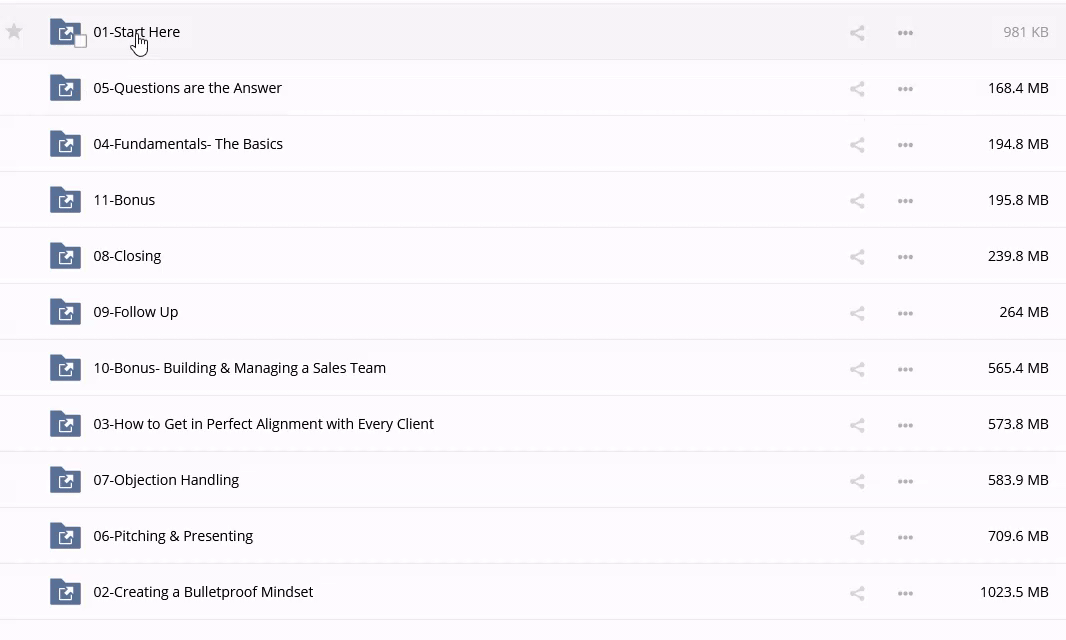Open more options for 05-Questions are the Answer
The image size is (1066, 640).
(x=905, y=89)
